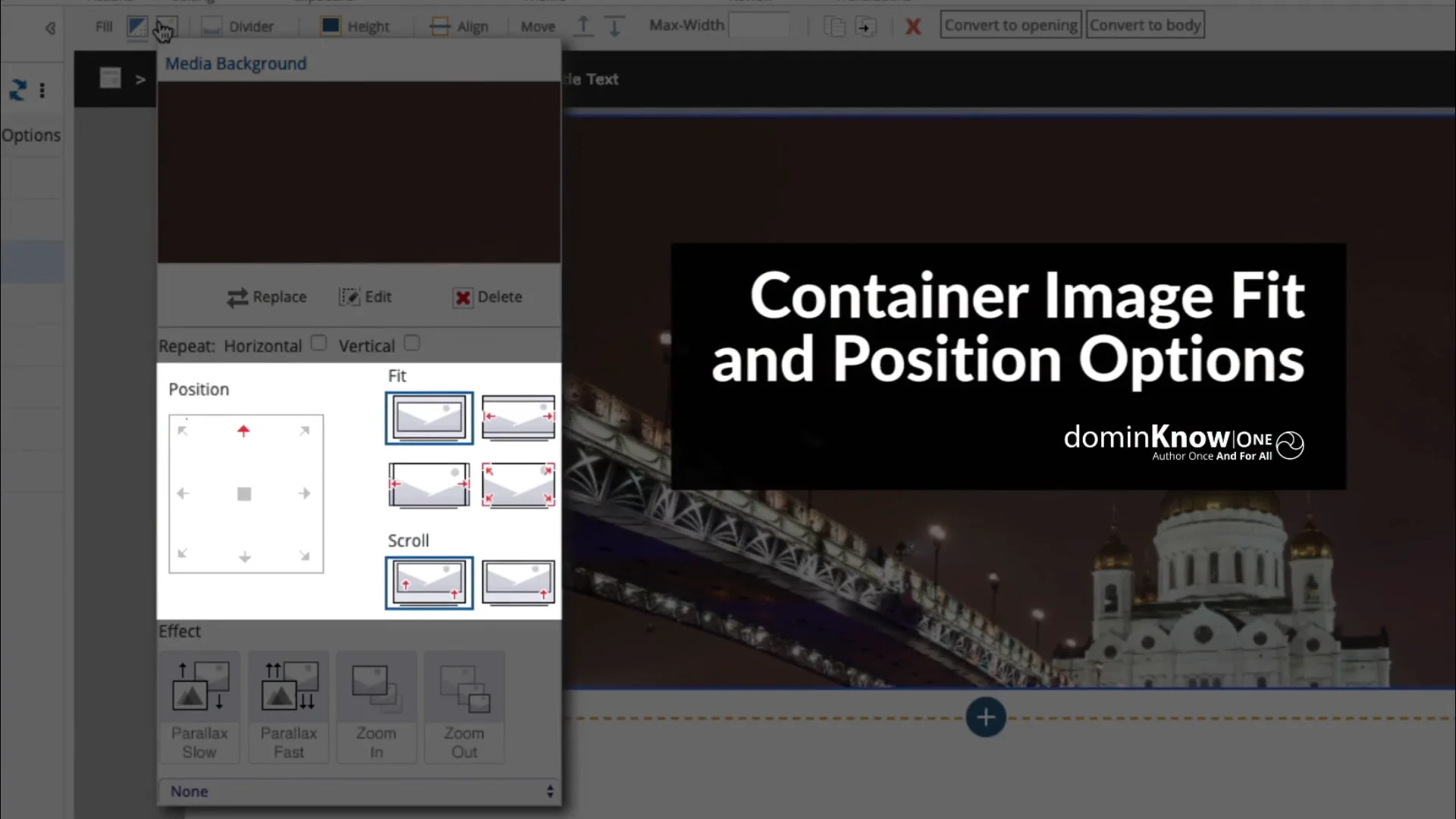Collapse the left panel with chevron

(x=50, y=28)
